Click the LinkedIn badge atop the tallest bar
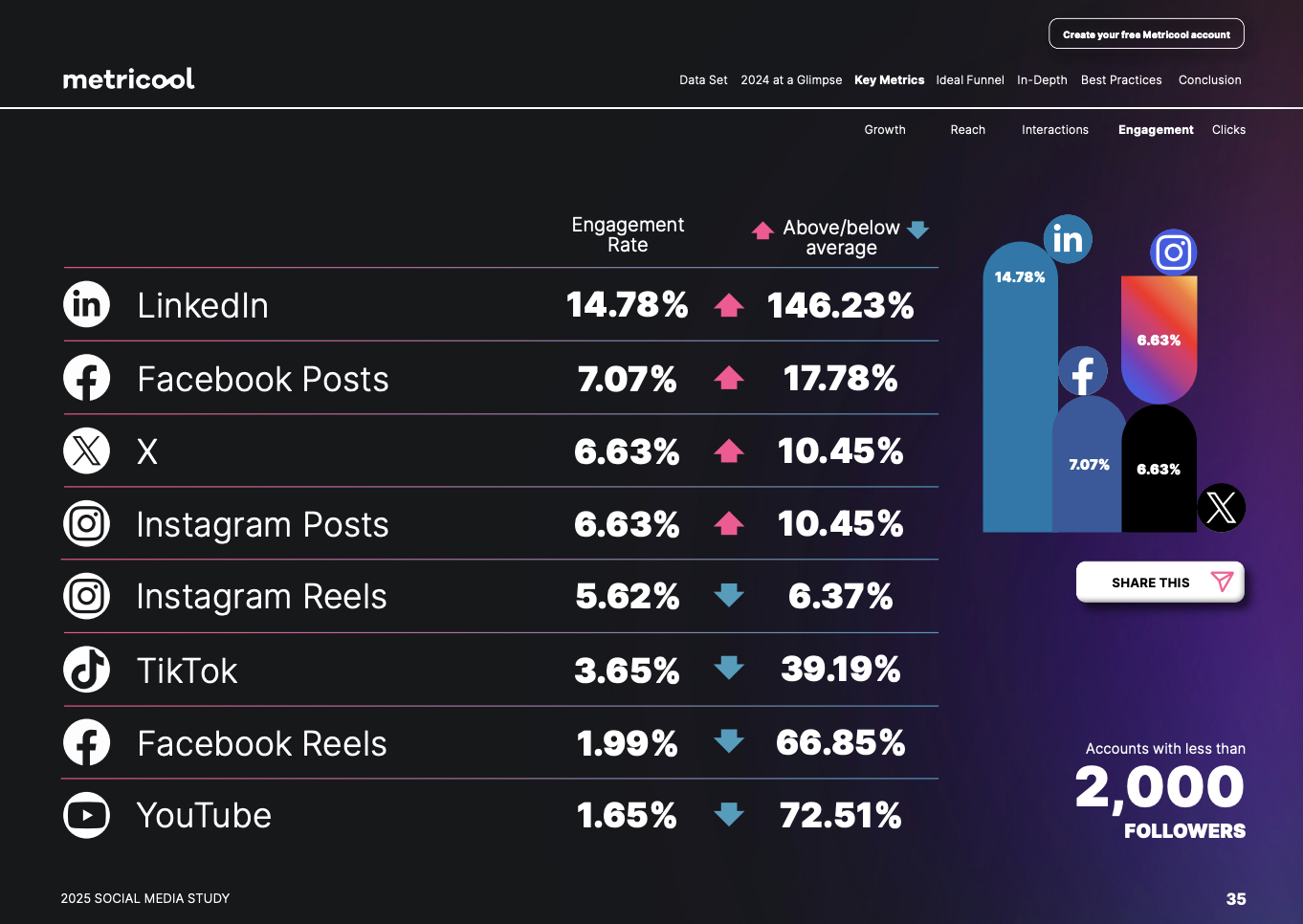The width and height of the screenshot is (1303, 924). click(1068, 239)
